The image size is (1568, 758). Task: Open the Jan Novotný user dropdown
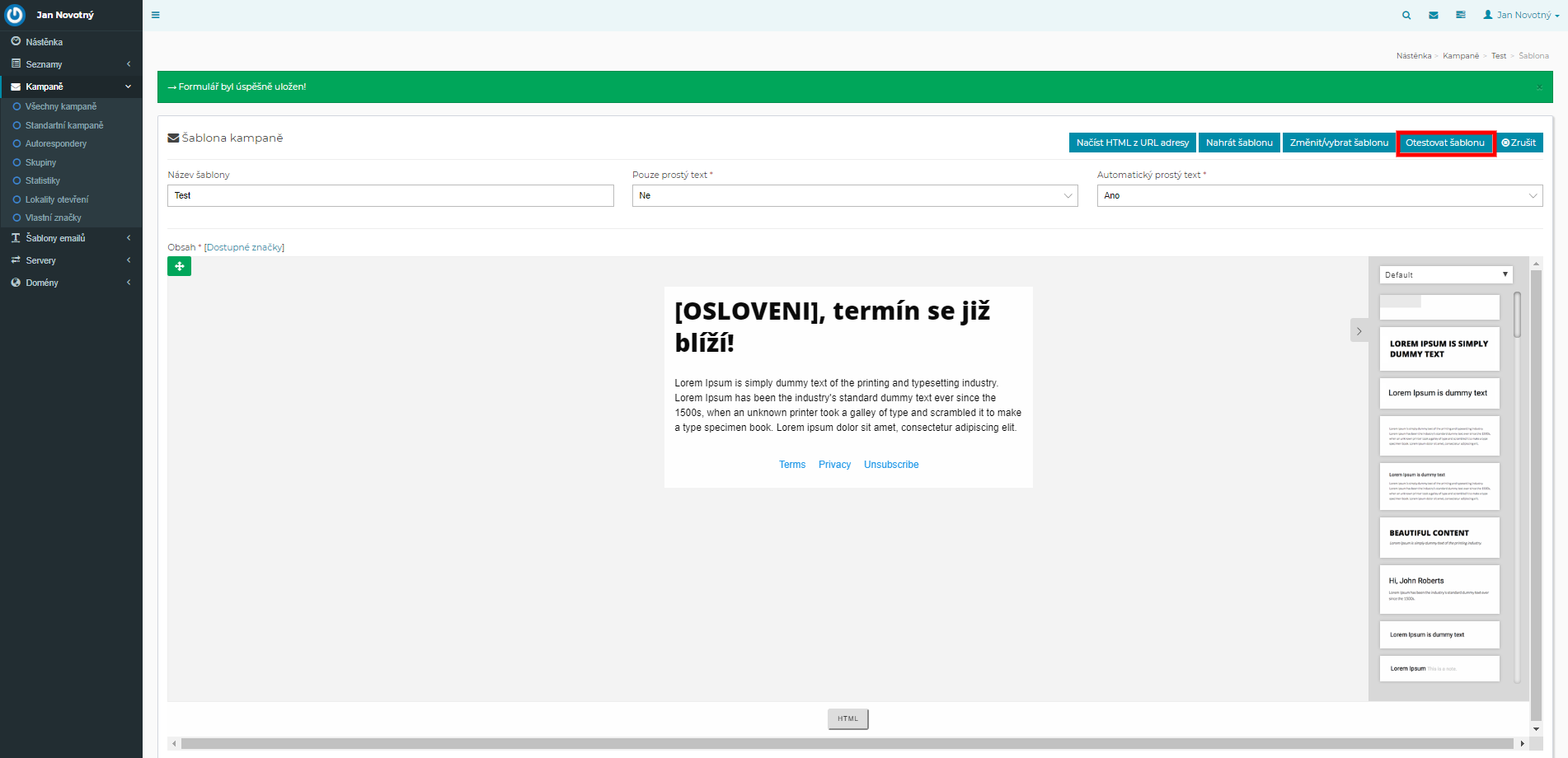click(1521, 15)
